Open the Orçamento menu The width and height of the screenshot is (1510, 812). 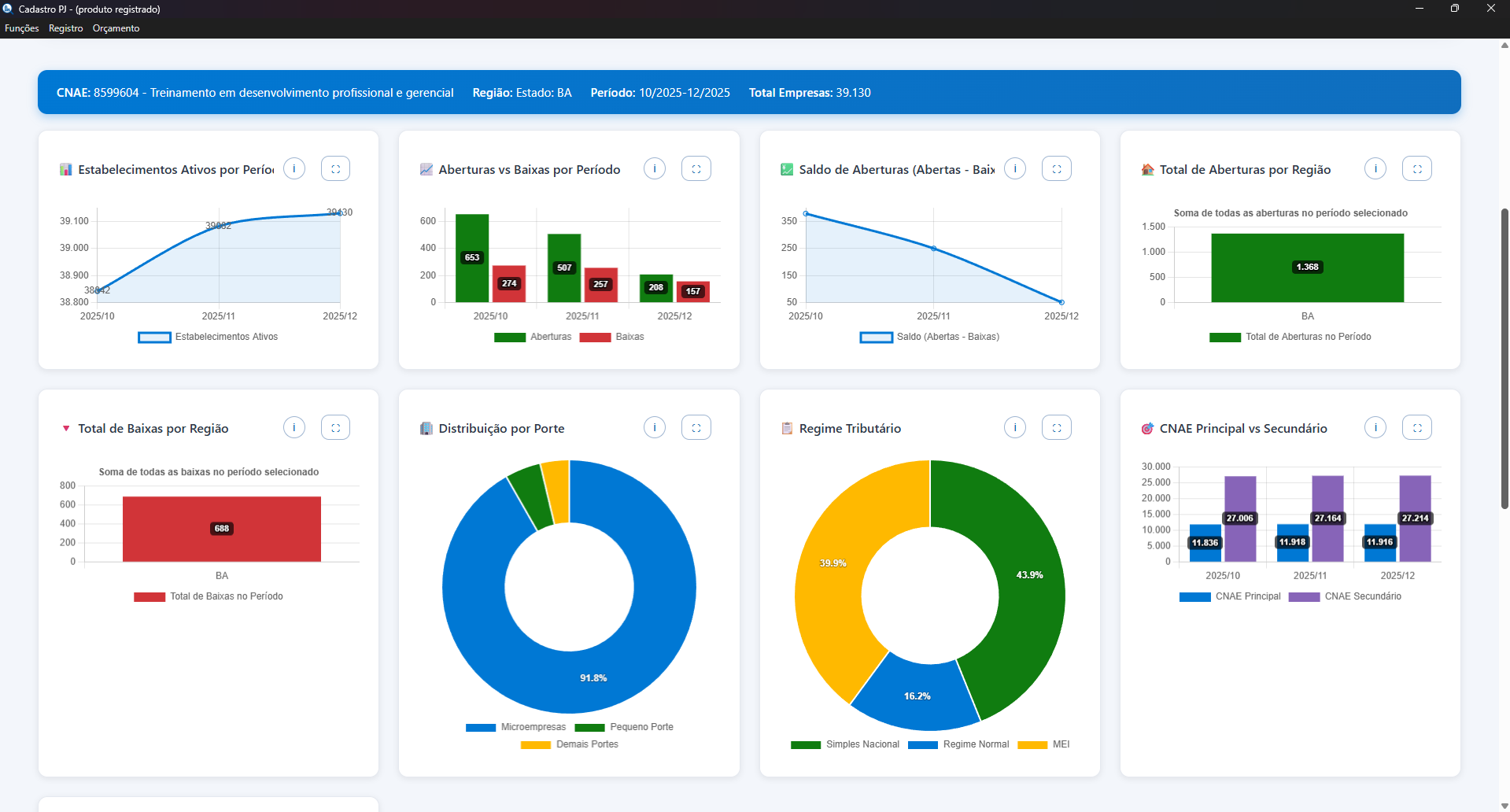point(116,28)
